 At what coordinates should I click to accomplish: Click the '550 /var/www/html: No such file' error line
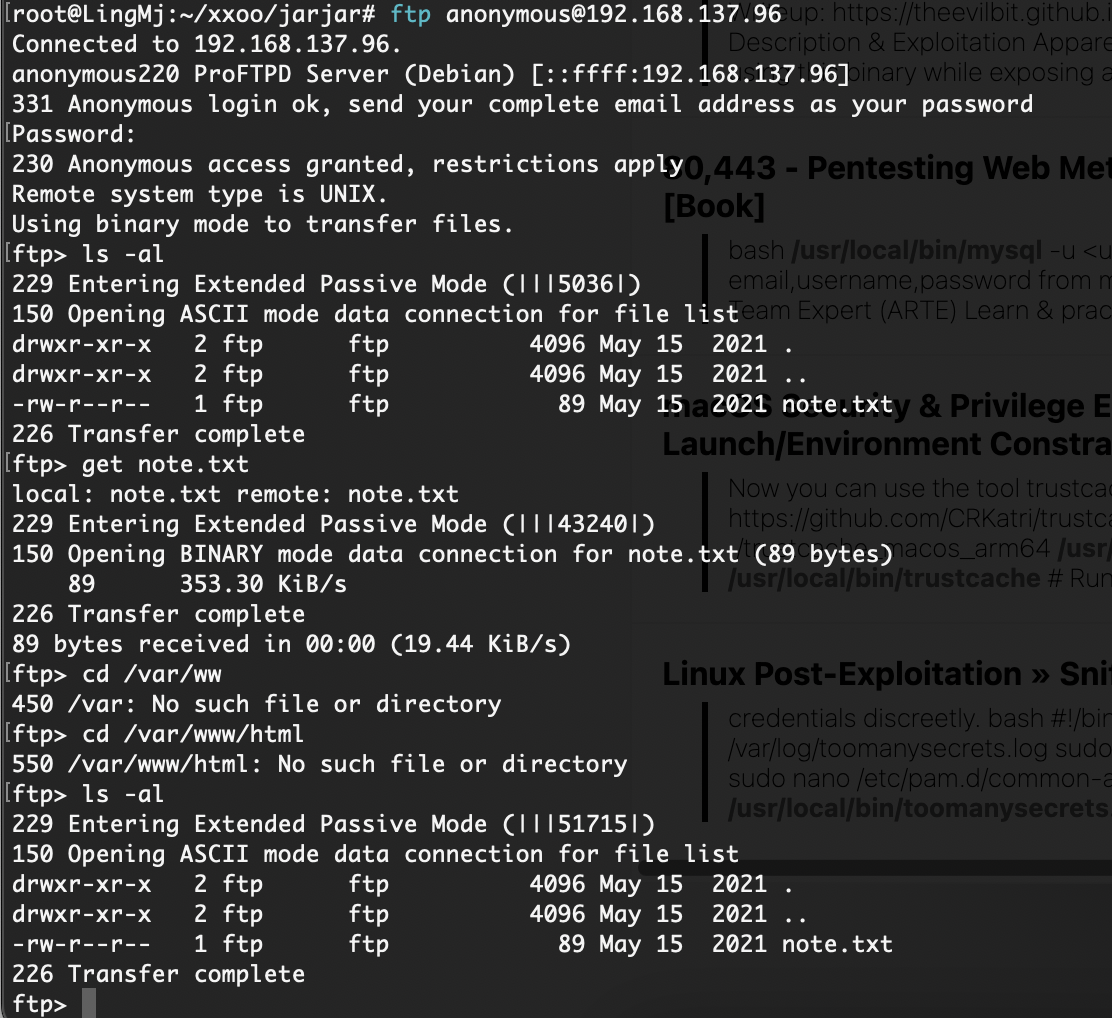(319, 764)
